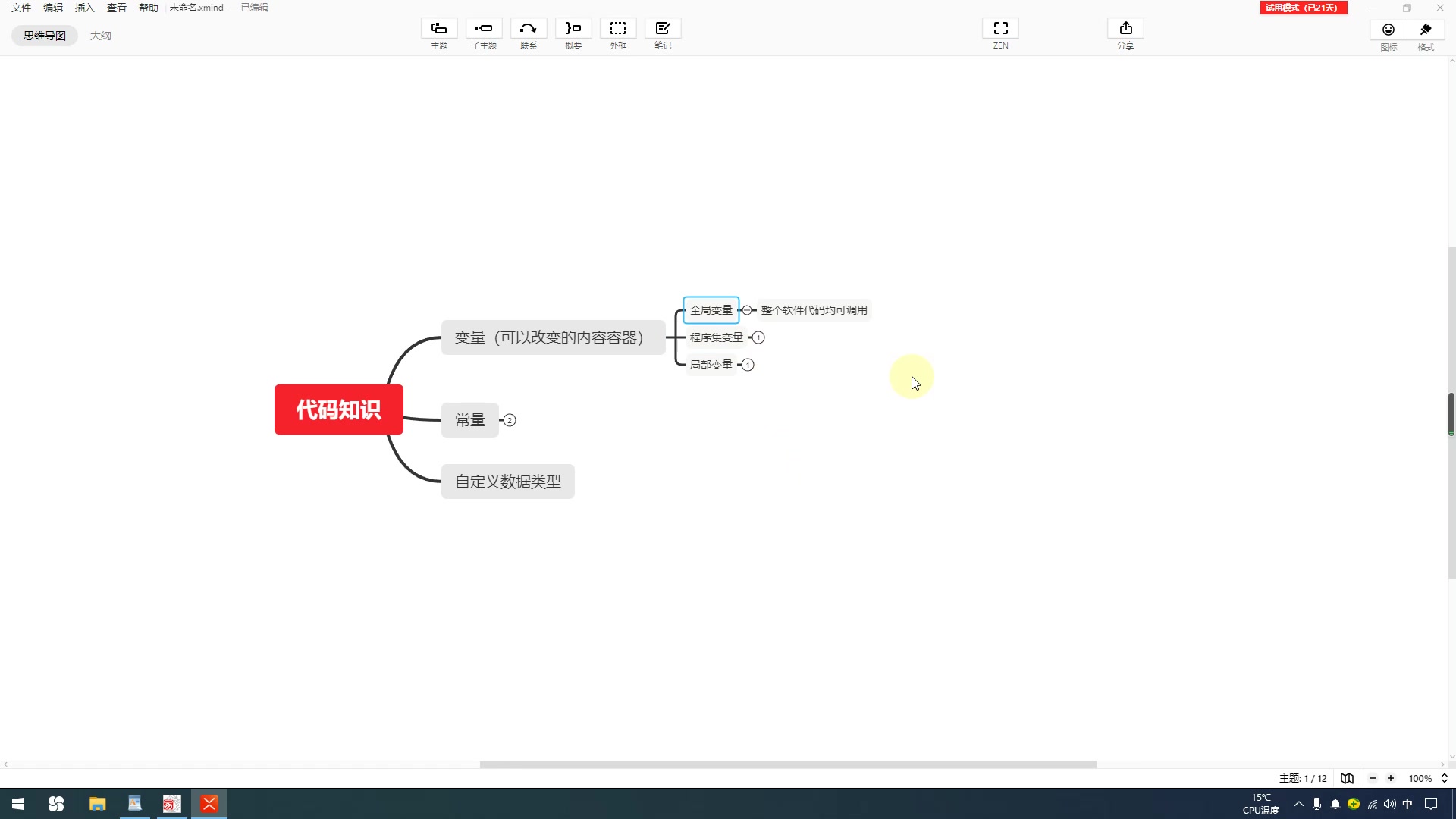
Task: Open the 图标 marker panel
Action: click(1389, 30)
